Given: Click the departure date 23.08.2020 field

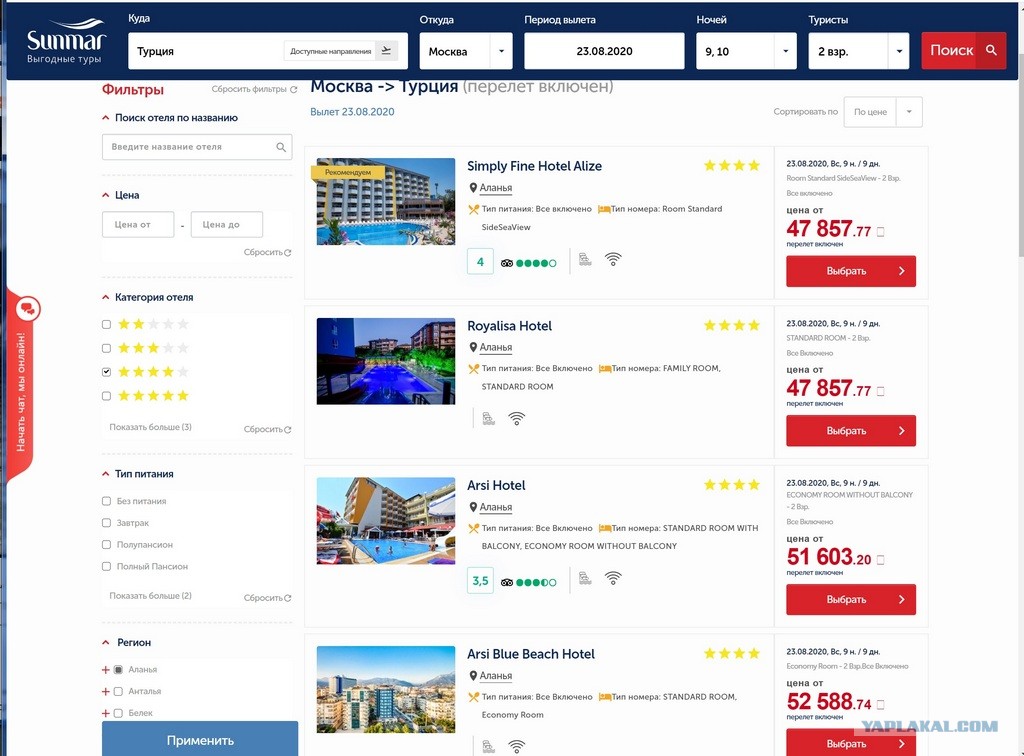Looking at the screenshot, I should click(x=604, y=51).
